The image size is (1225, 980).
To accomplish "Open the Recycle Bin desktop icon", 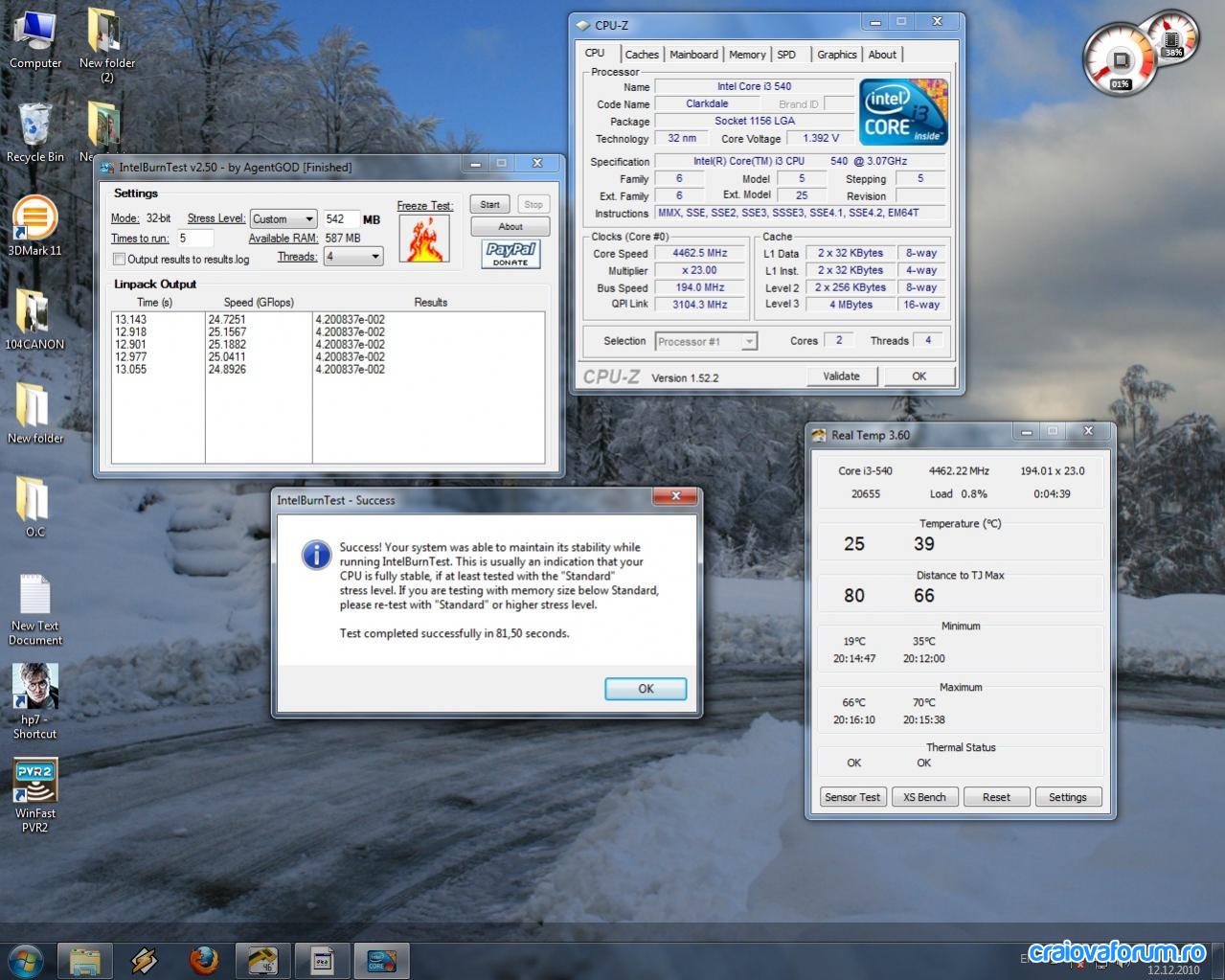I will pyautogui.click(x=35, y=132).
